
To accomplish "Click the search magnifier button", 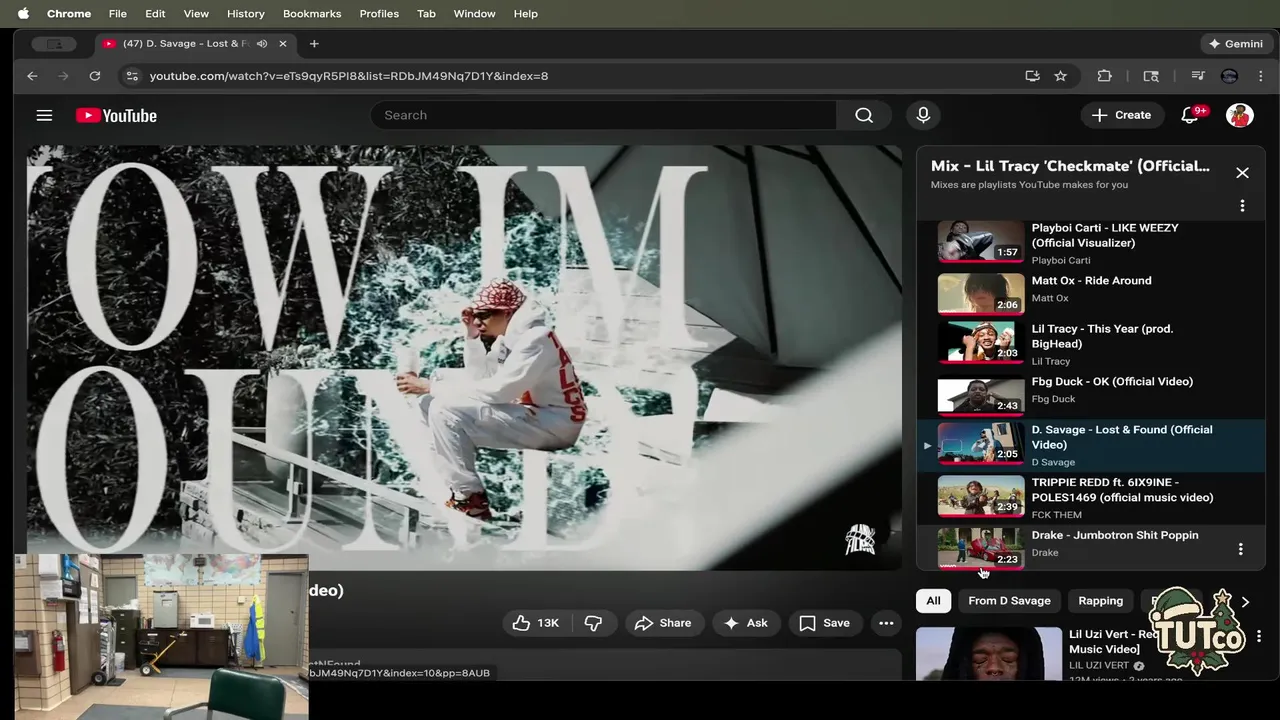I will [x=864, y=115].
